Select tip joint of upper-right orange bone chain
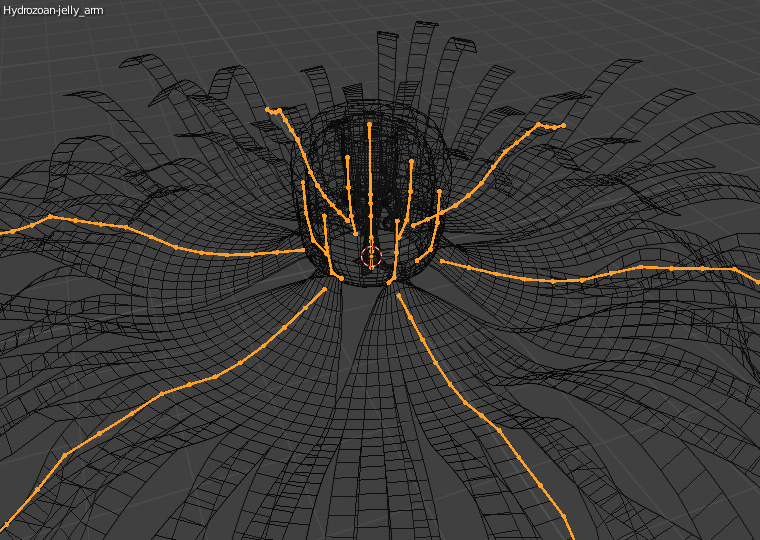Viewport: 760px width, 540px height. 563,126
